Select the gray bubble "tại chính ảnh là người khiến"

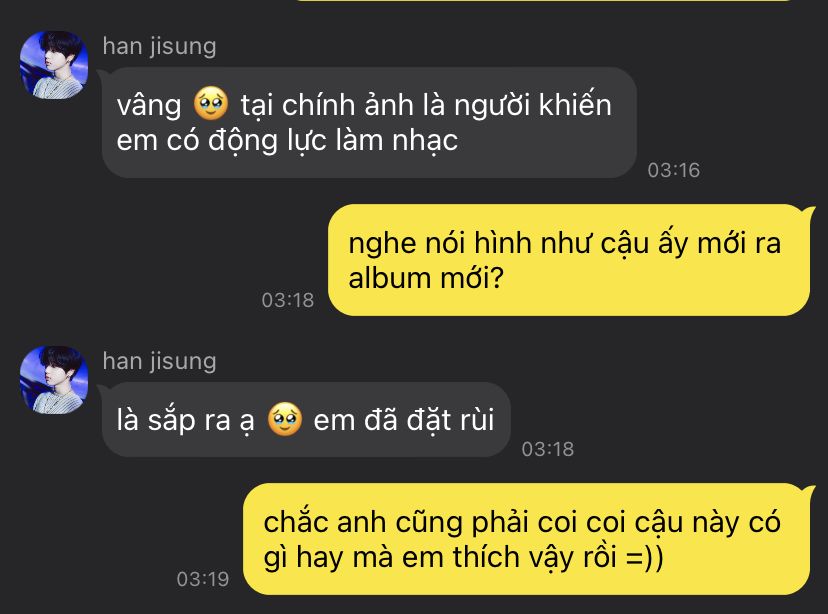point(369,122)
